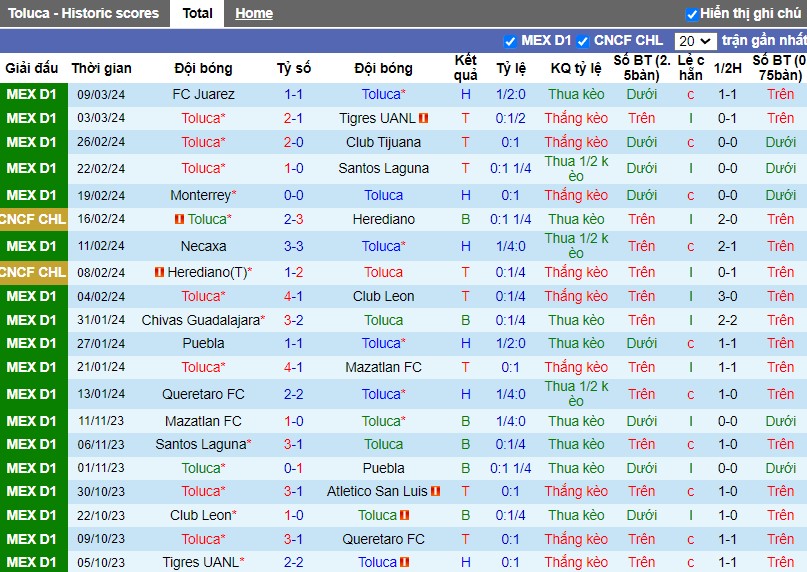Viewport: 807px width, 572px height.
Task: Click the 2-3 score against Herediano
Action: point(293,219)
